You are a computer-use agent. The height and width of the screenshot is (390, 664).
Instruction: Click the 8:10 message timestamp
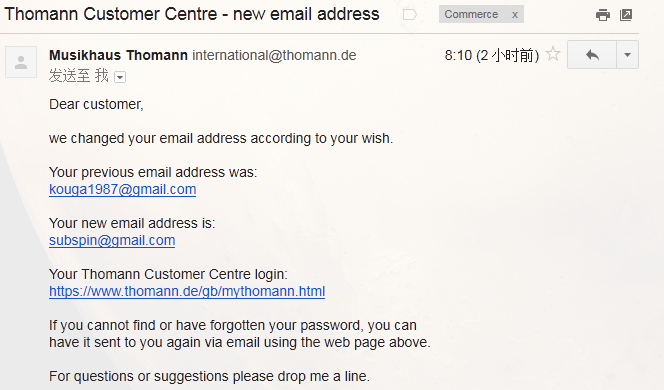click(x=492, y=55)
